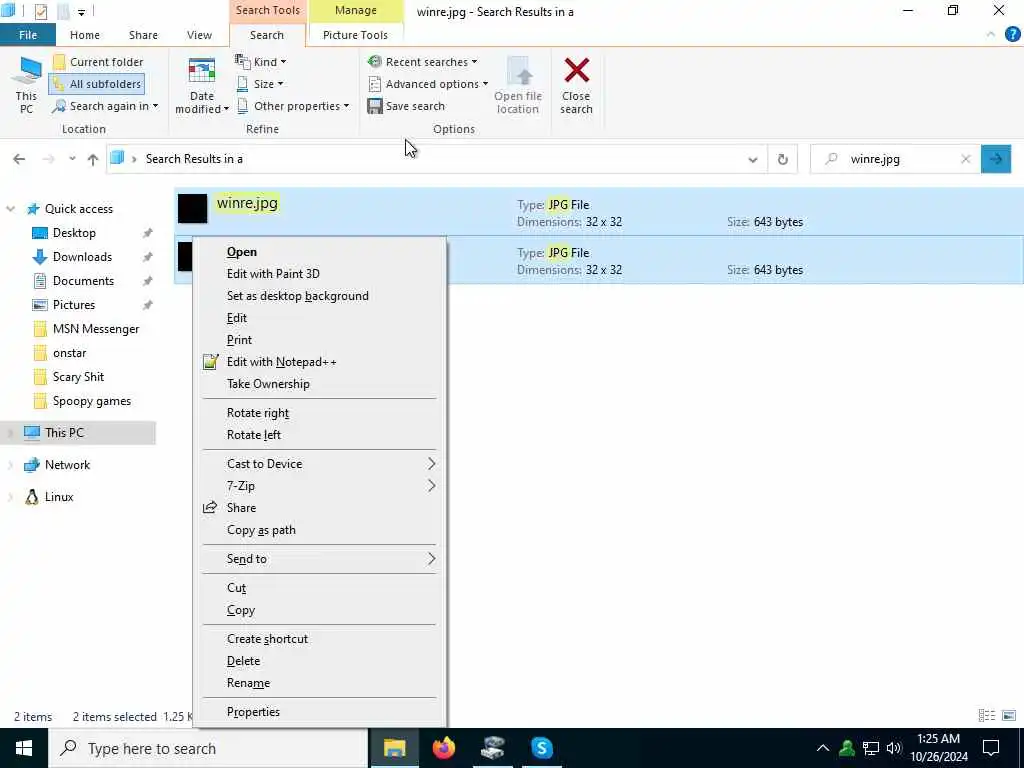The width and height of the screenshot is (1024, 768).
Task: Open Kind filter dropdown
Action: [261, 62]
